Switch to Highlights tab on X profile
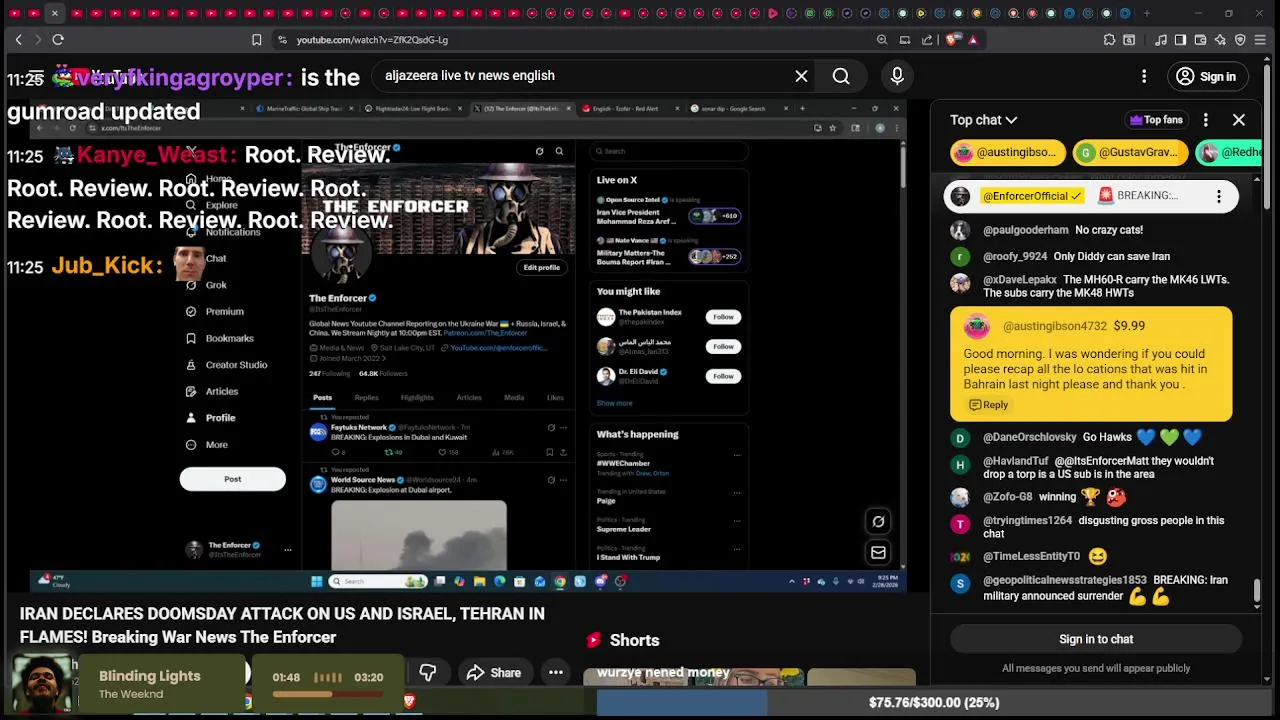 click(x=417, y=398)
